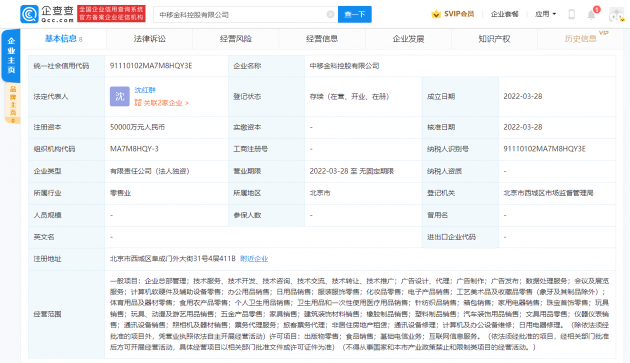Click the registered address text
Viewport: 630px width, 363px height.
pyautogui.click(x=173, y=258)
